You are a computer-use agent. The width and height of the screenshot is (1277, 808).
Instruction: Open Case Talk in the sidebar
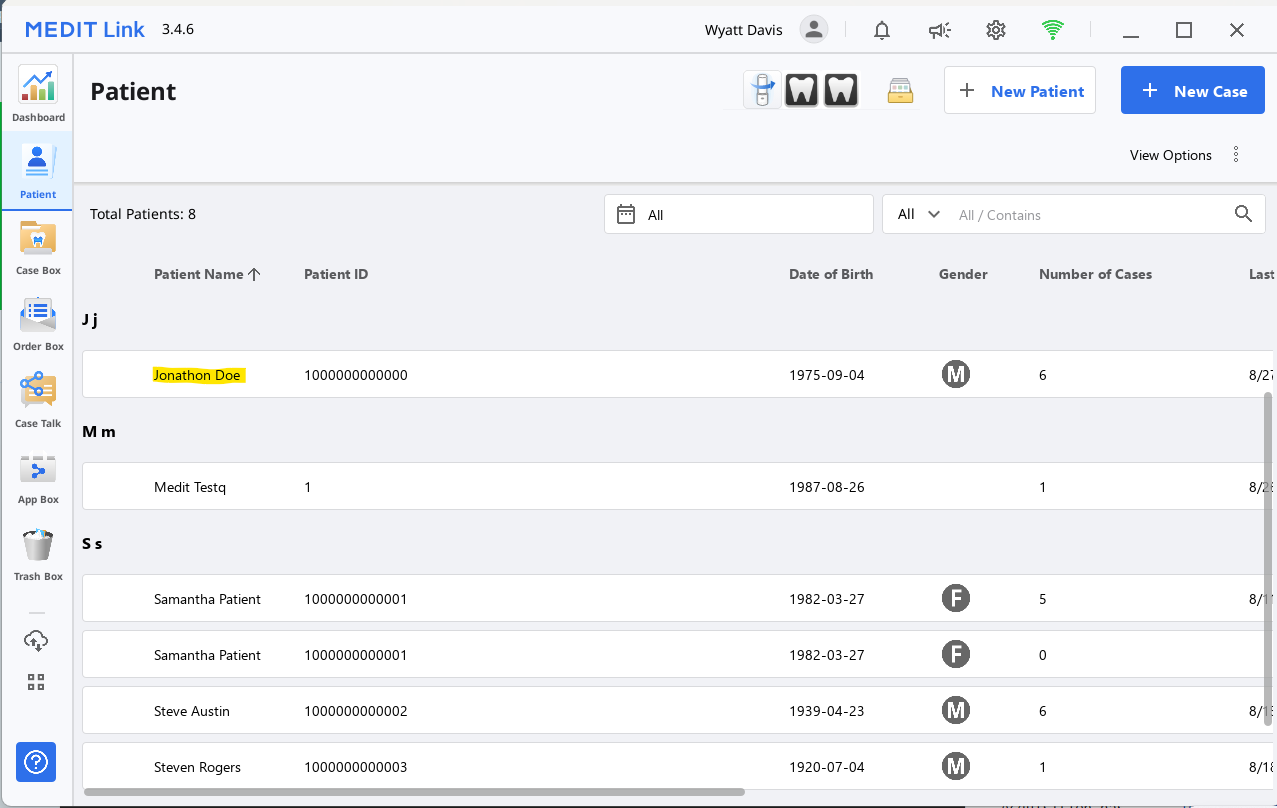[38, 399]
